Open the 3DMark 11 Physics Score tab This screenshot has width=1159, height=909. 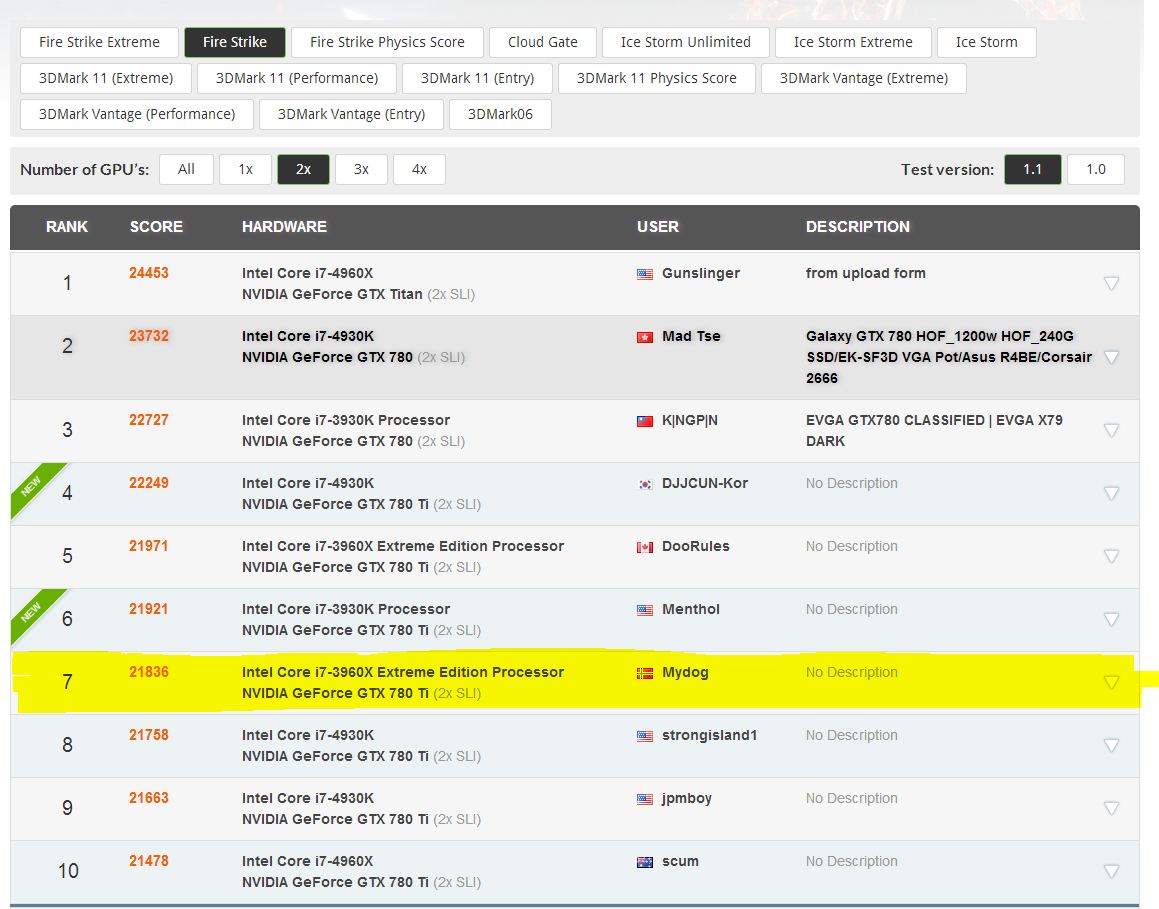[x=656, y=78]
